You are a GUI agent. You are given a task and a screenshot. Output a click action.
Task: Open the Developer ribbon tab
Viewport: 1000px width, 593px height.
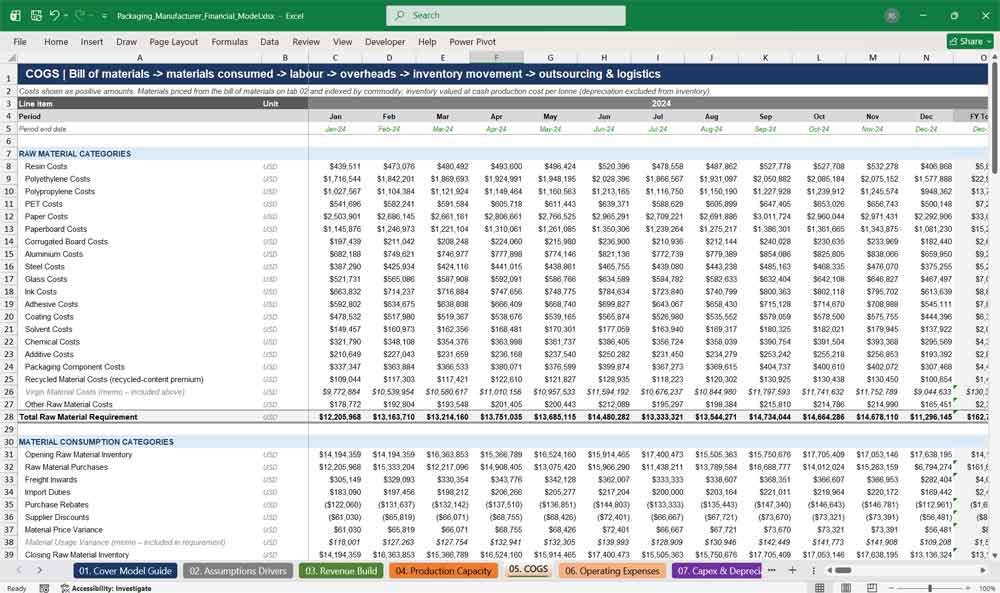[x=385, y=41]
